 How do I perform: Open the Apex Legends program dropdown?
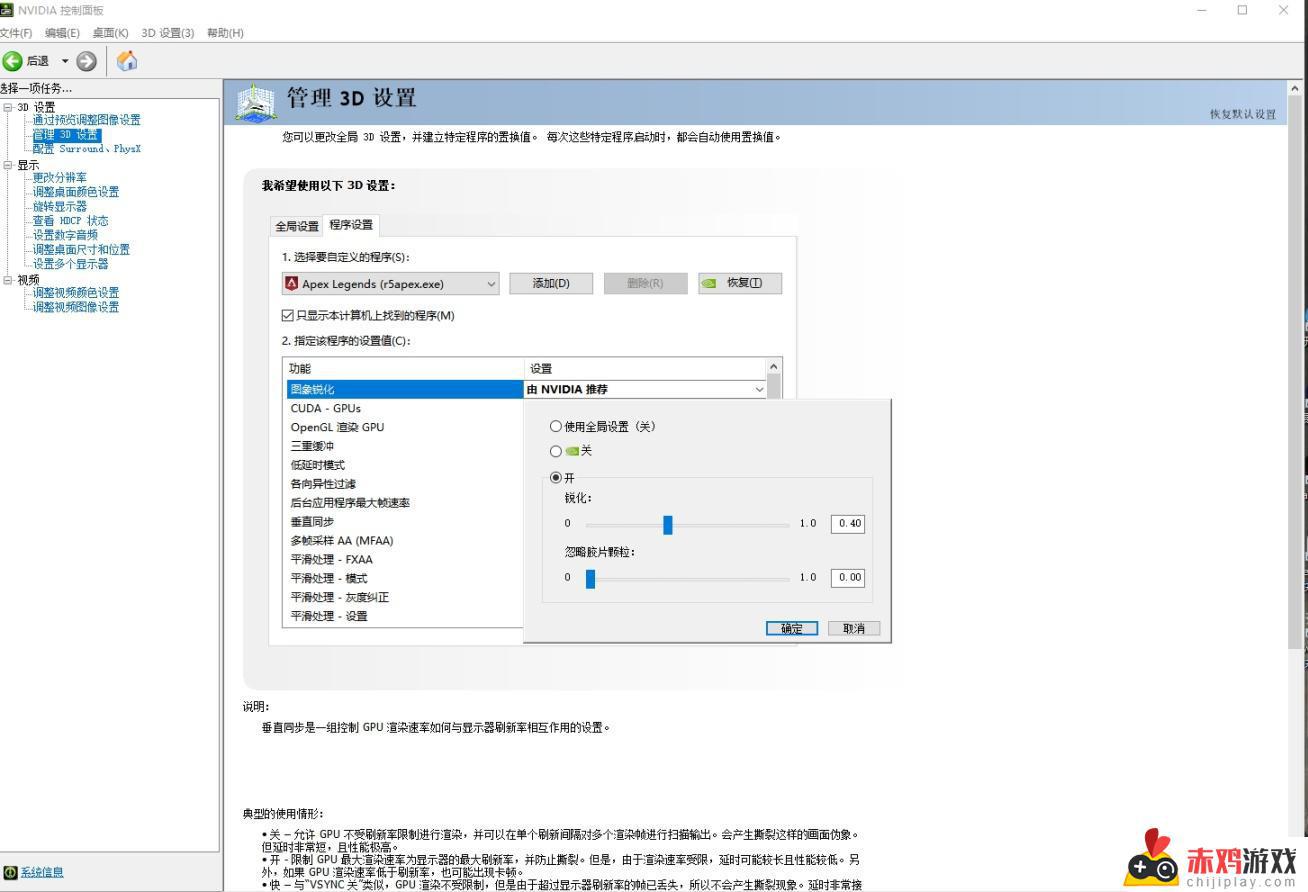391,283
